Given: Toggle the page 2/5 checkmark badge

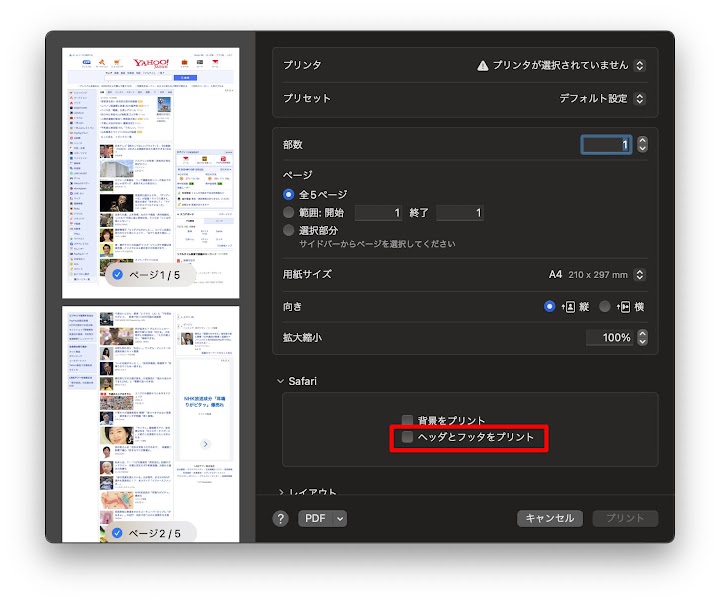Looking at the screenshot, I should click(x=118, y=533).
